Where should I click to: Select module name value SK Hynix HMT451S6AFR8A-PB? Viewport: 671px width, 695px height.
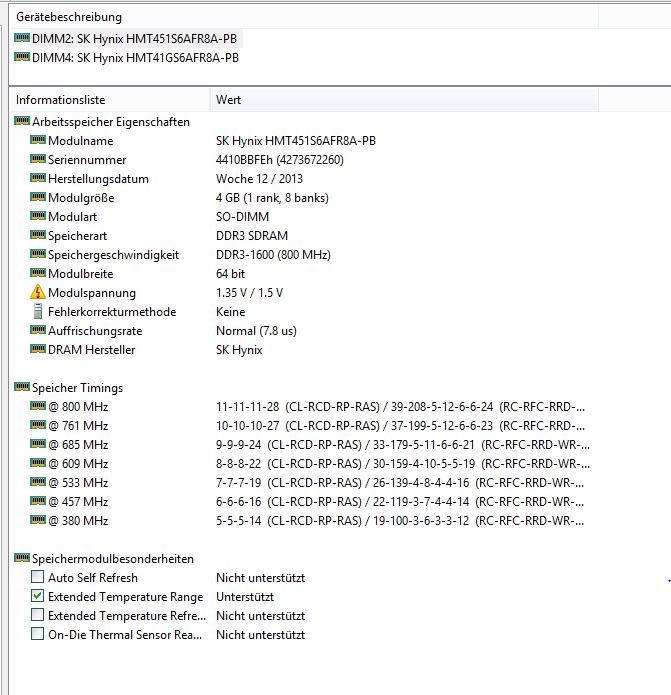296,141
